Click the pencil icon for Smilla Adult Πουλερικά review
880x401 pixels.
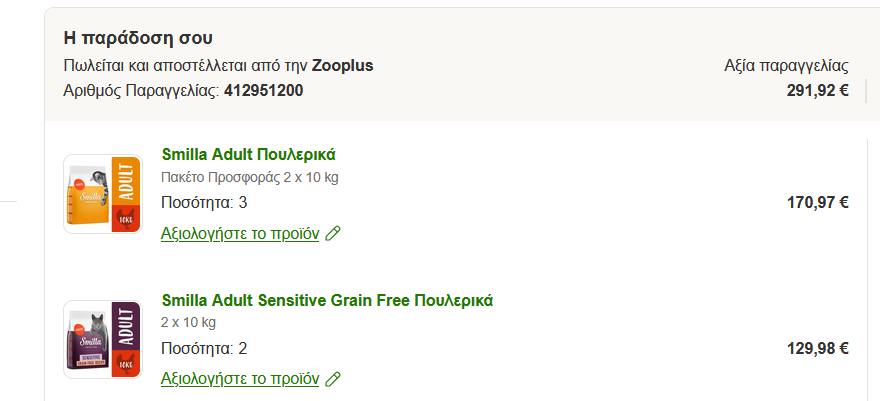click(334, 234)
